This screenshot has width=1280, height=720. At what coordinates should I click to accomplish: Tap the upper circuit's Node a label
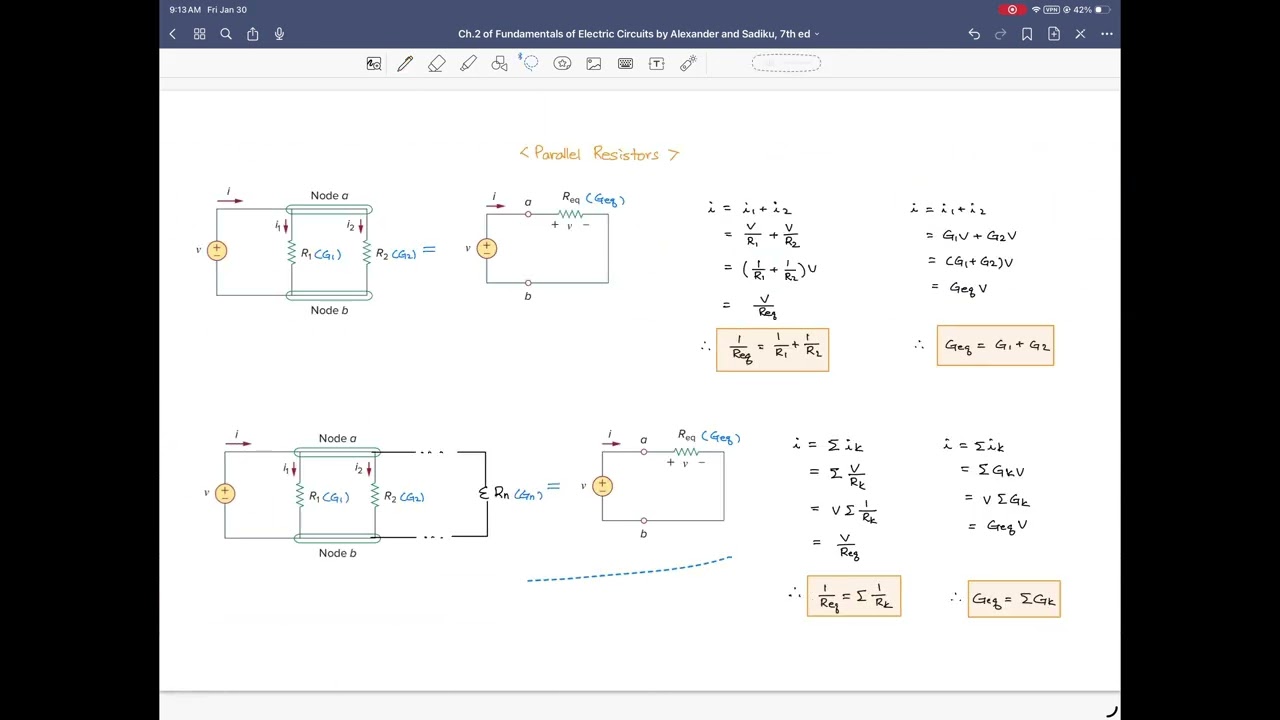pyautogui.click(x=329, y=196)
